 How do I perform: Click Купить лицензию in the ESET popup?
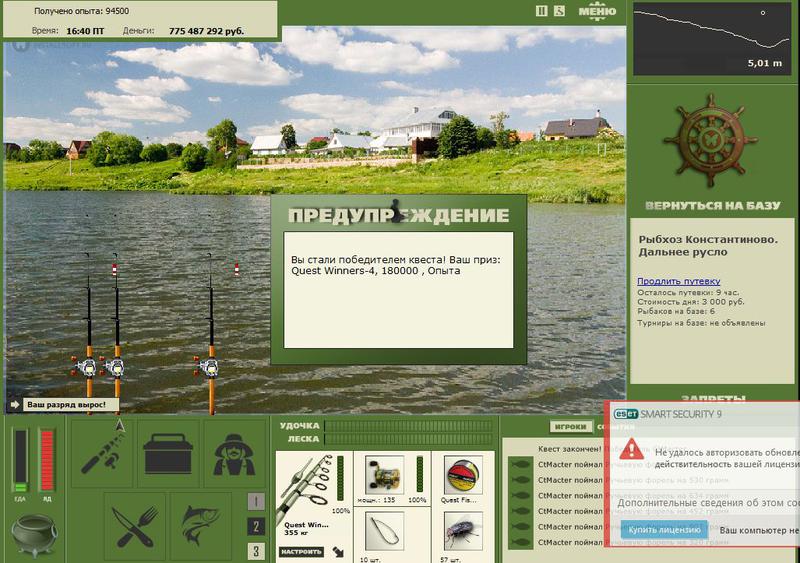pos(664,530)
